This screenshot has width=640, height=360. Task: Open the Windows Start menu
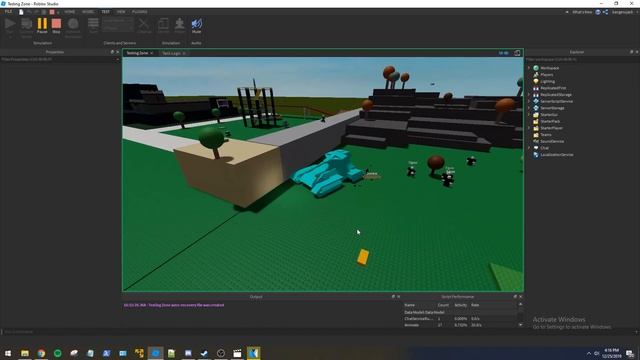(x=8, y=353)
